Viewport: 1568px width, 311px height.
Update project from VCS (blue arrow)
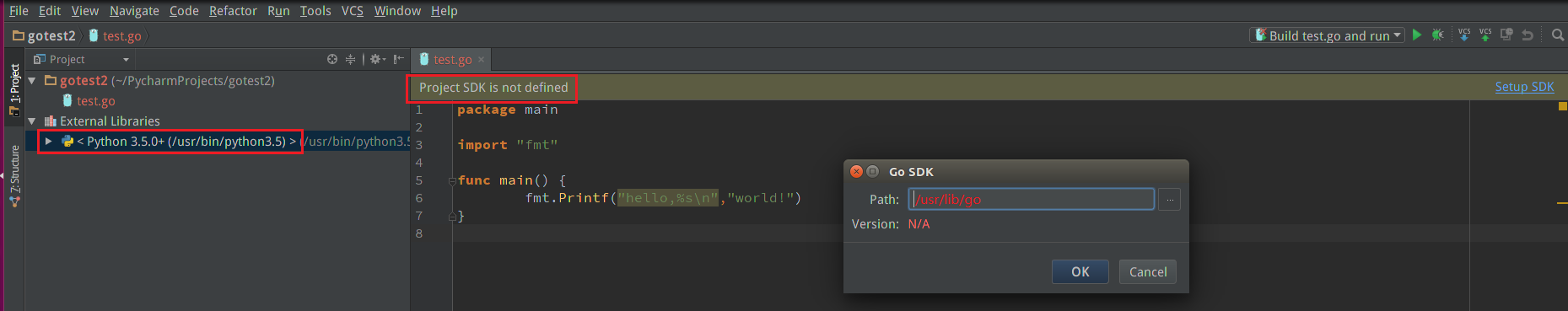click(x=1464, y=35)
